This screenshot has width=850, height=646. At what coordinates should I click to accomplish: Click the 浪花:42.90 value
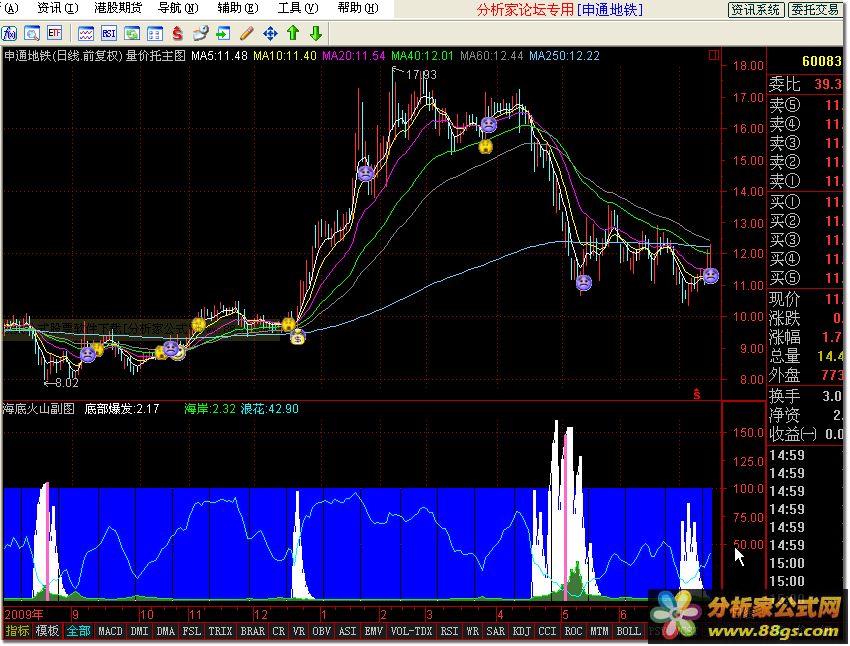coord(269,409)
